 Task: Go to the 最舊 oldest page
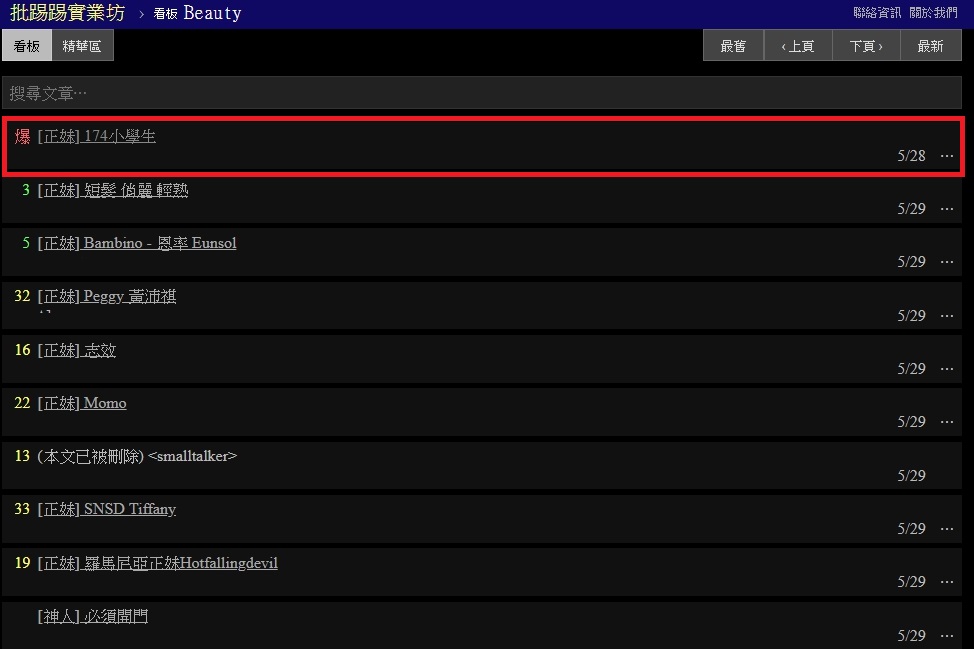click(733, 46)
